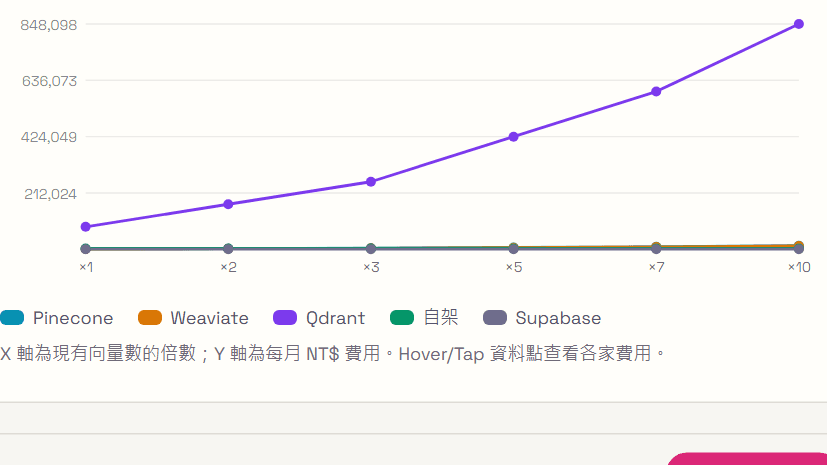Click the orange Weaviate color swatch
Viewport: 827px width, 465px height.
(x=150, y=318)
